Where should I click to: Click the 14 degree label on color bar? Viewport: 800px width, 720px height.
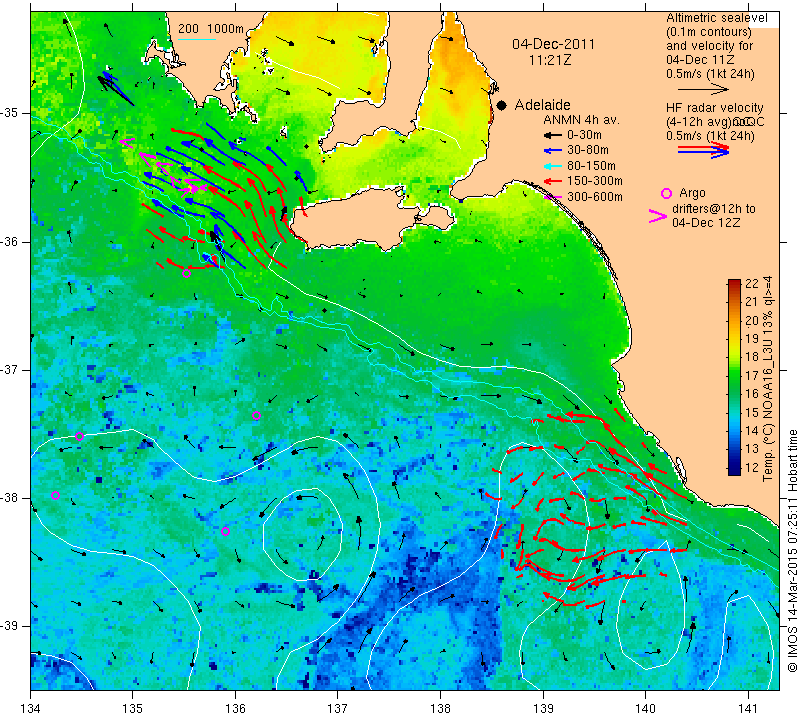[752, 431]
